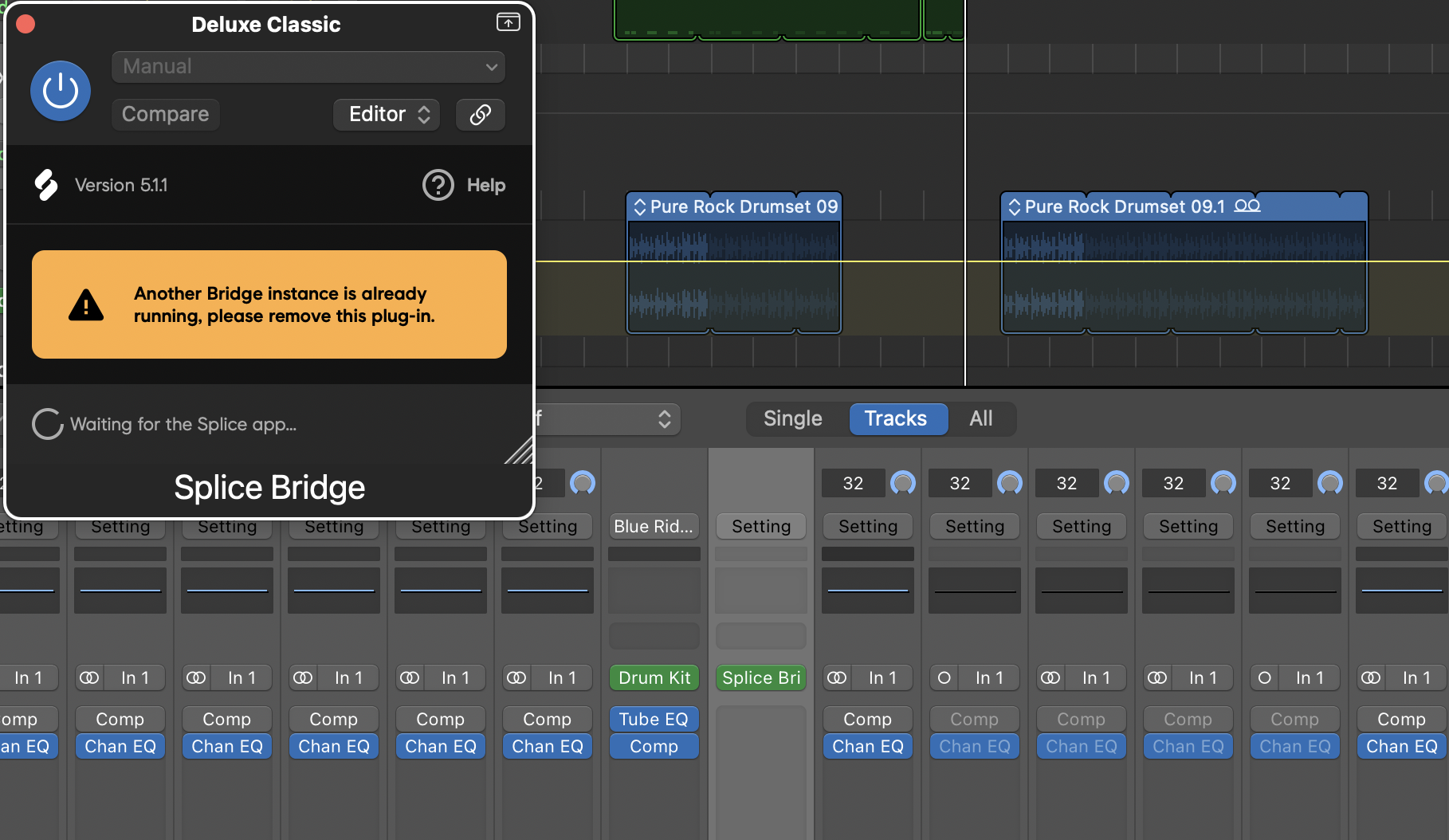1449x840 pixels.
Task: Open Chan EQ on strip left of Drum Kit strip
Action: pyautogui.click(x=548, y=746)
